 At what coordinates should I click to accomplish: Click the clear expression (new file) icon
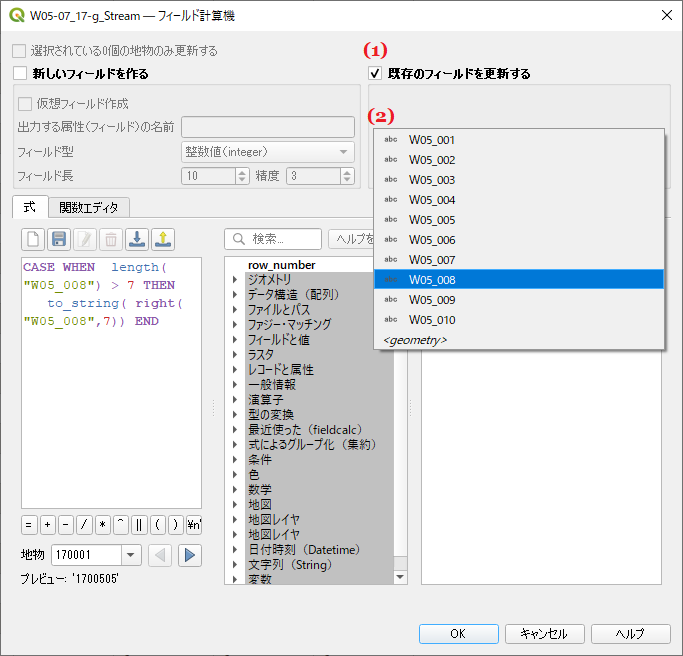coord(33,239)
